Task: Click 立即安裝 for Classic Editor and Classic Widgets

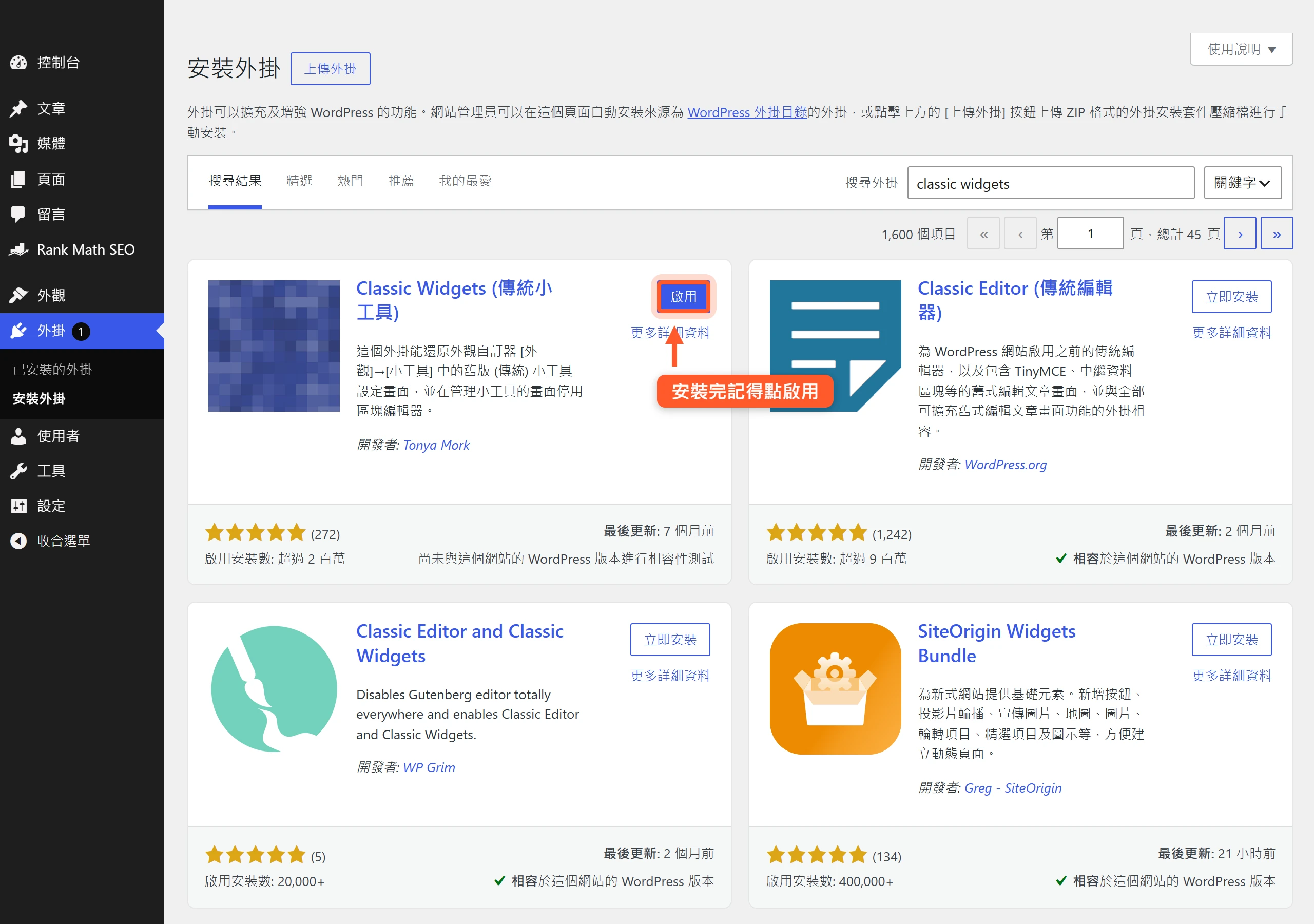Action: (x=670, y=640)
